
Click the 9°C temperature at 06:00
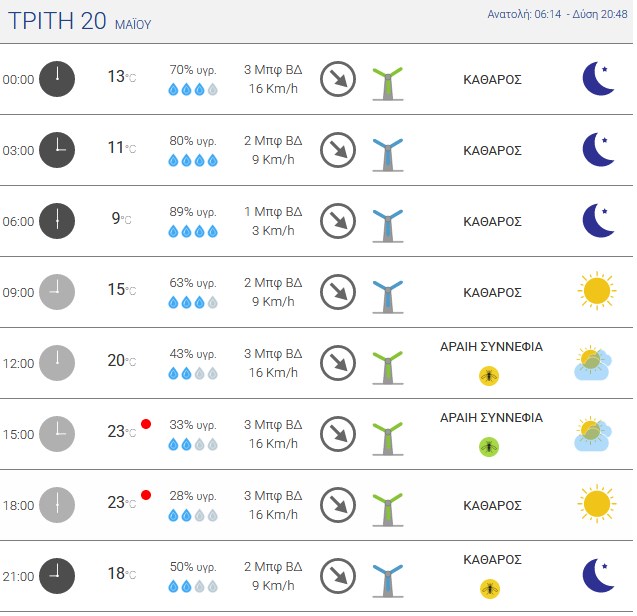pyautogui.click(x=121, y=219)
